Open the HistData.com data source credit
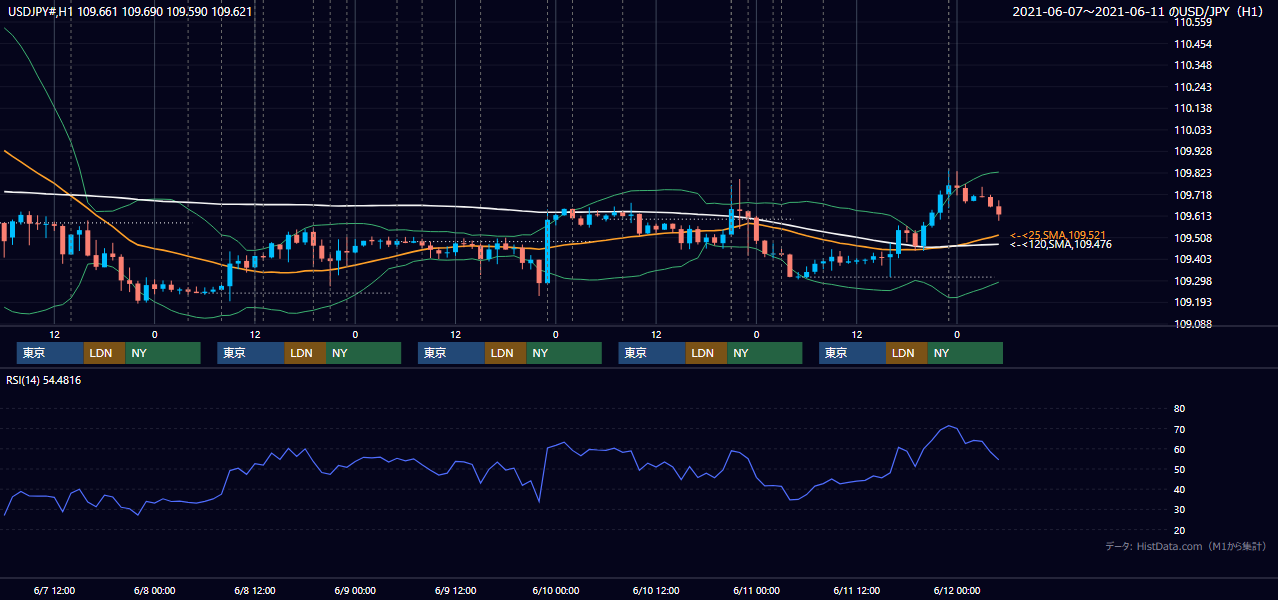The width and height of the screenshot is (1278, 600). [1186, 546]
